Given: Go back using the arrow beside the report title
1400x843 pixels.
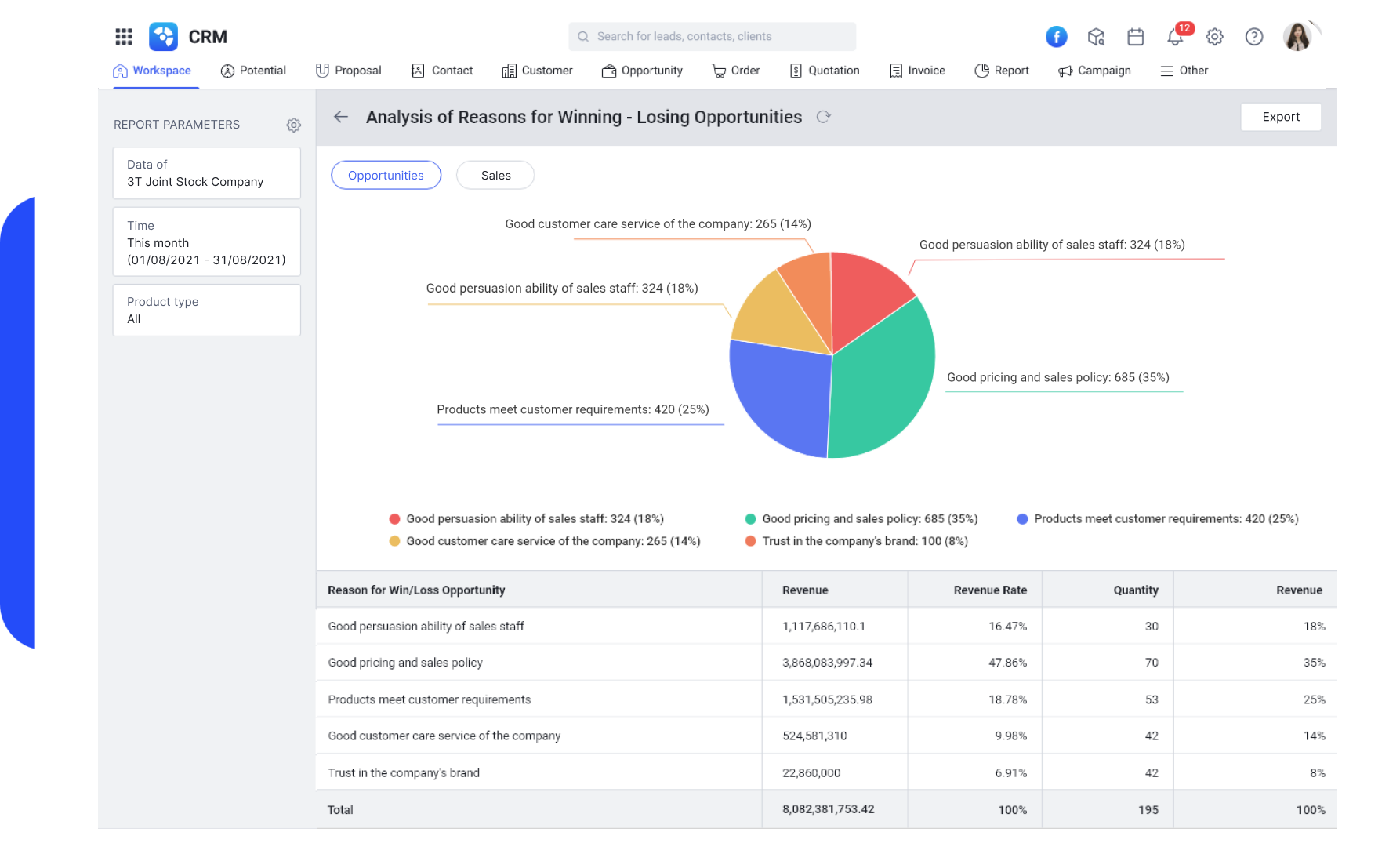Looking at the screenshot, I should tap(340, 117).
